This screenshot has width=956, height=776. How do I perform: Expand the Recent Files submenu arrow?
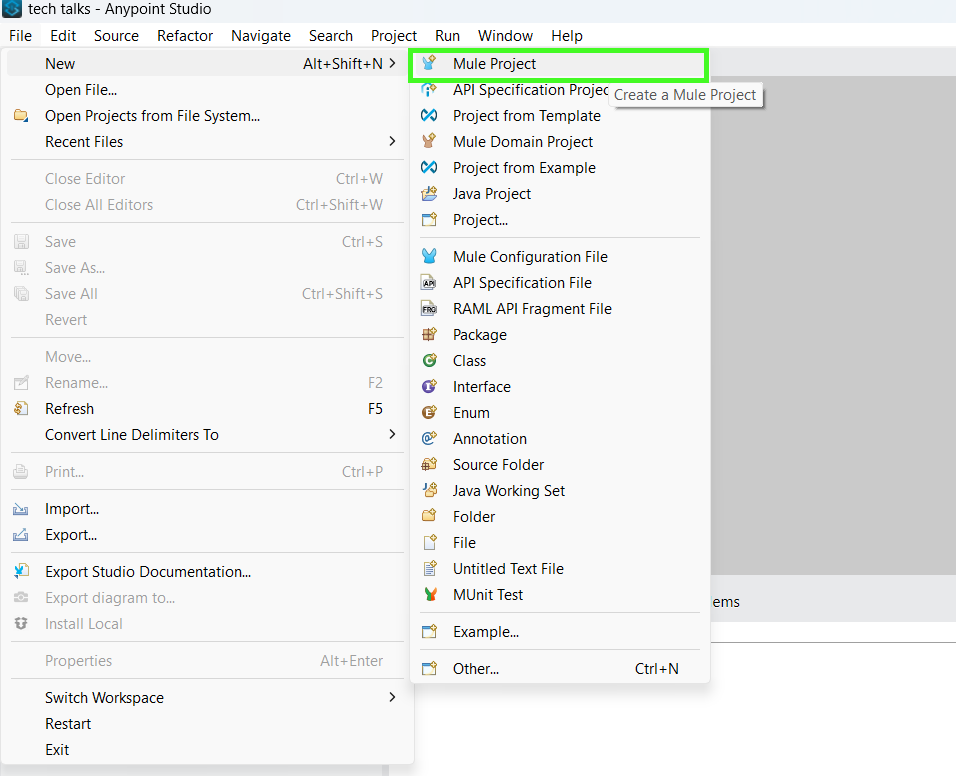click(x=392, y=141)
